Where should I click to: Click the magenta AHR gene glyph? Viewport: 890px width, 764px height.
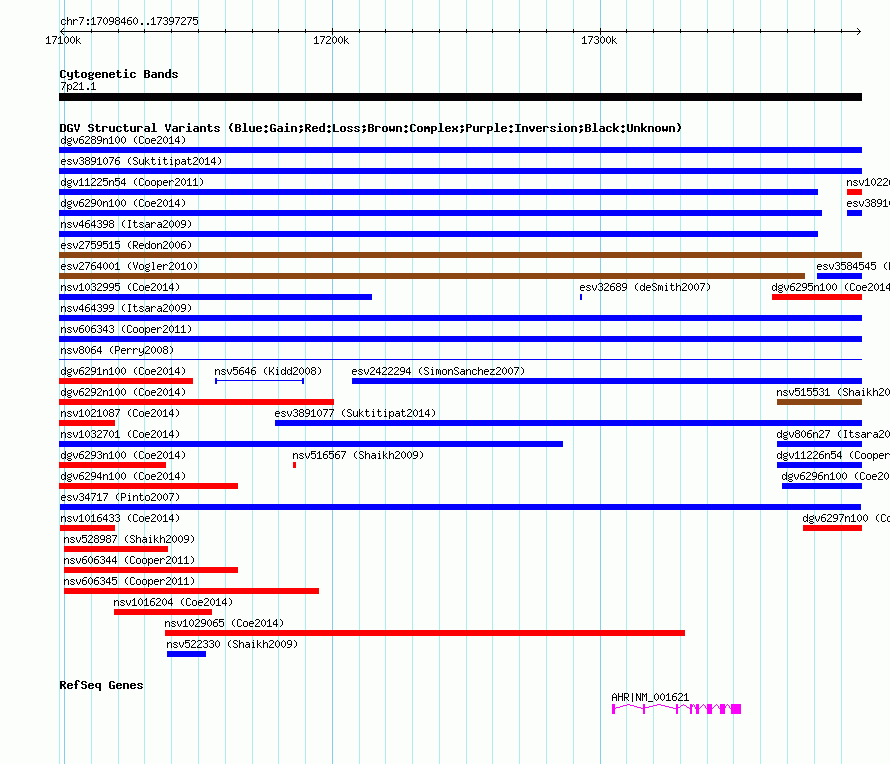pos(676,709)
